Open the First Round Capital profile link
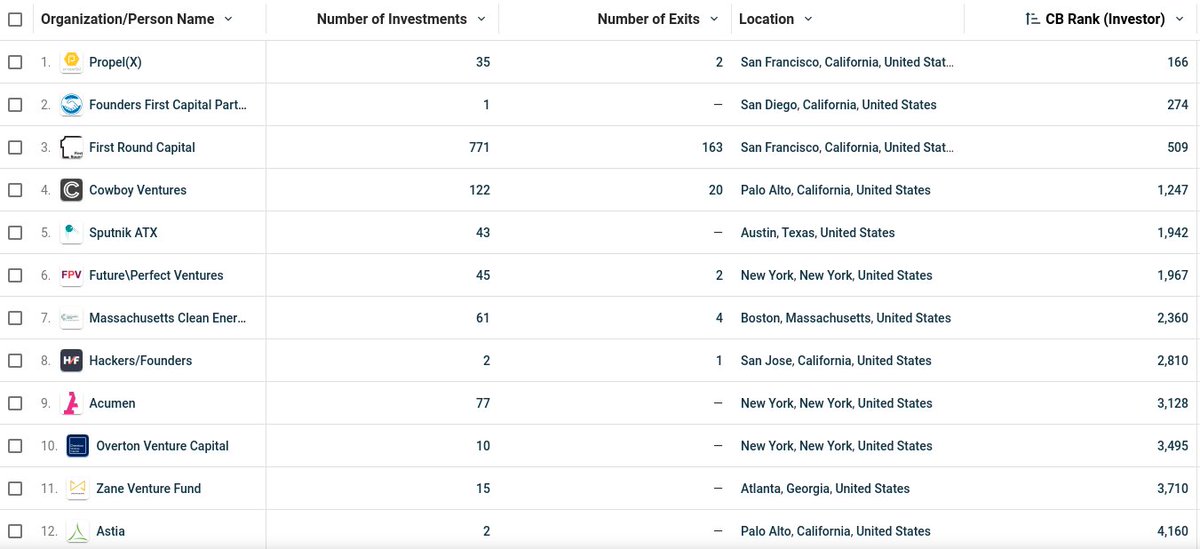This screenshot has width=1200, height=549. [x=142, y=147]
